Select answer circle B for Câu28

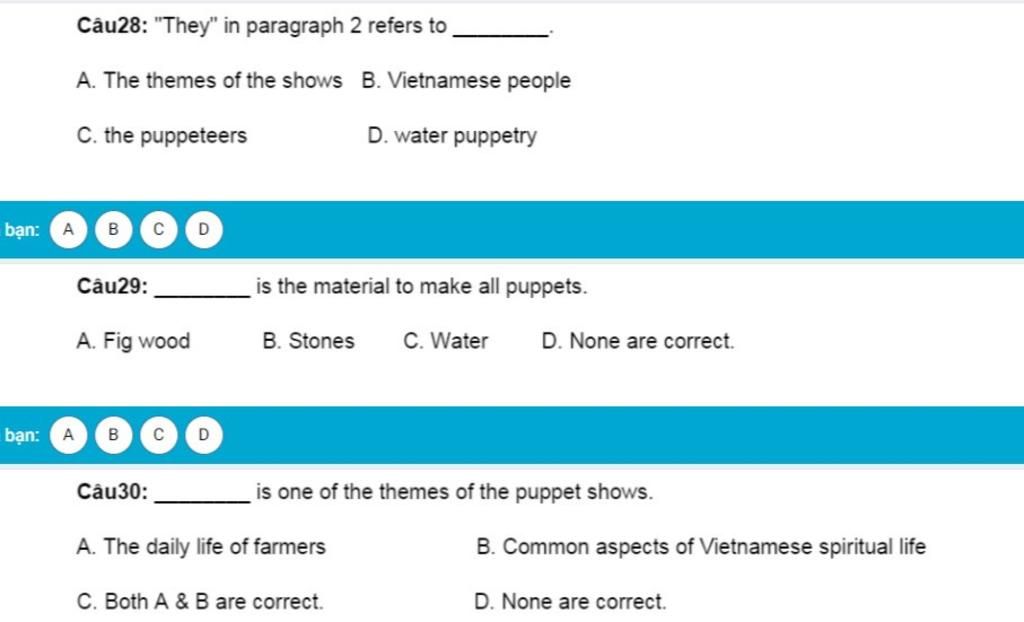pos(113,230)
